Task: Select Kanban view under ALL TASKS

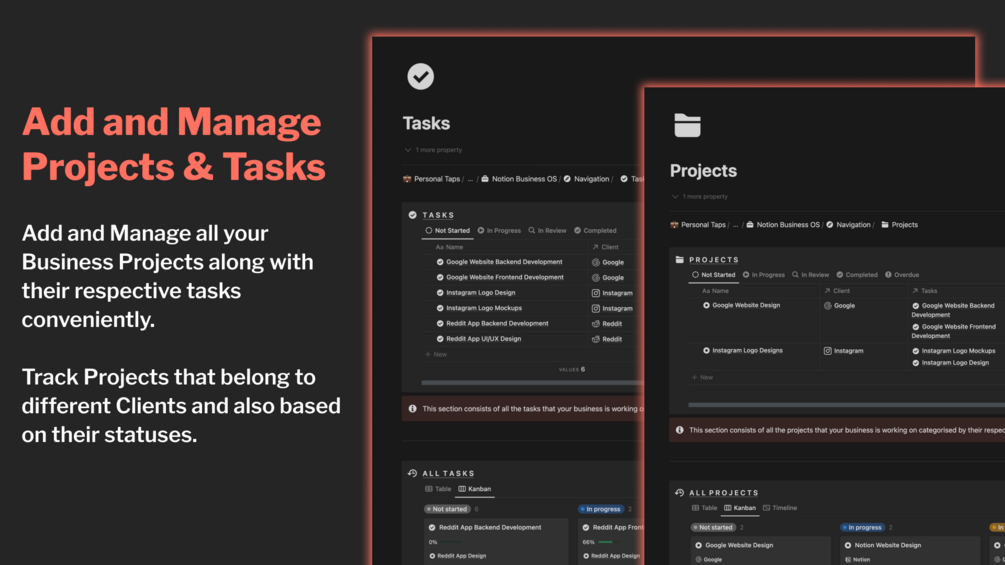Action: 475,489
